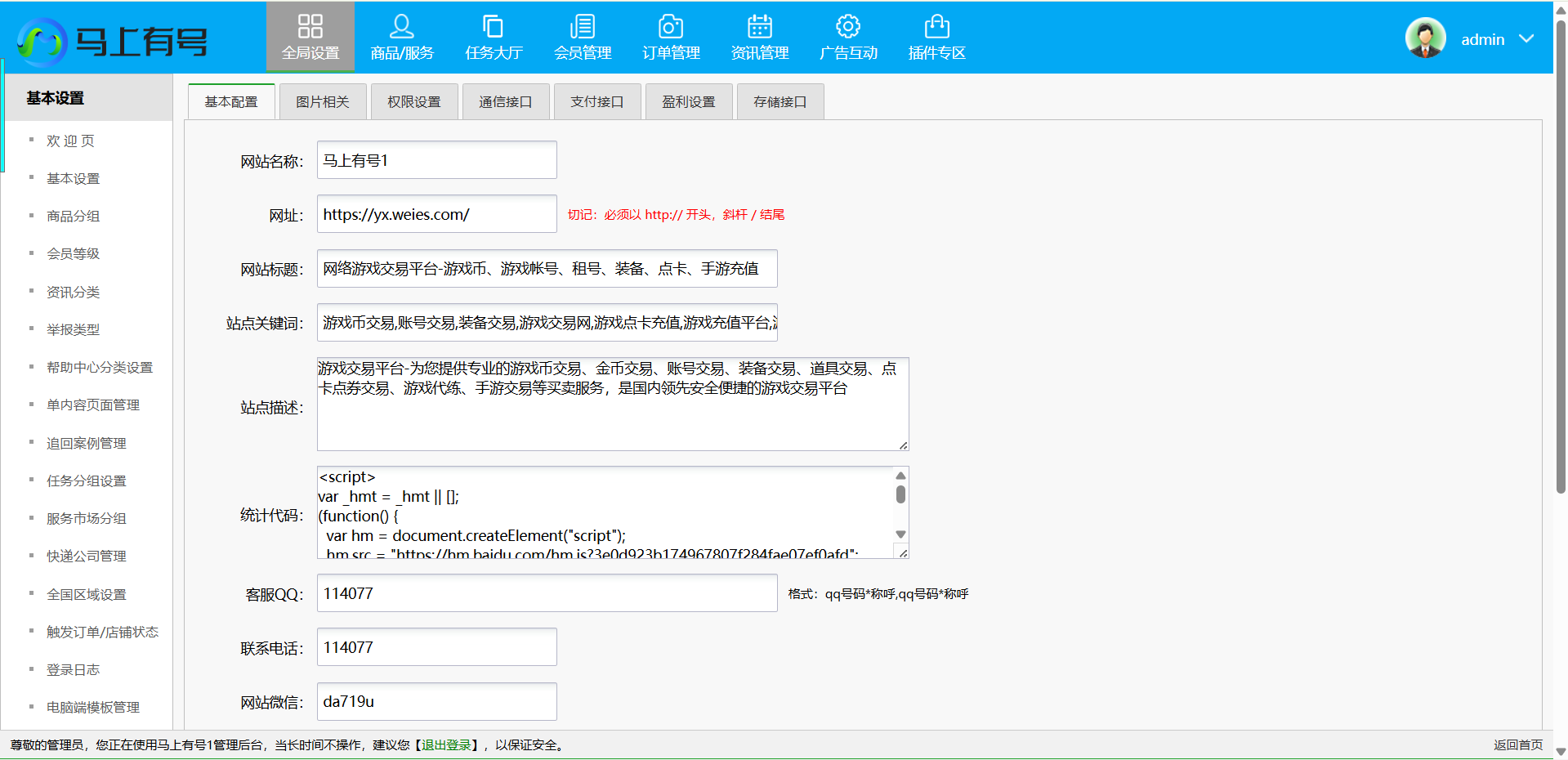Open 商品/服务 from the top navigation
Viewport: 1568px width, 760px height.
click(401, 38)
